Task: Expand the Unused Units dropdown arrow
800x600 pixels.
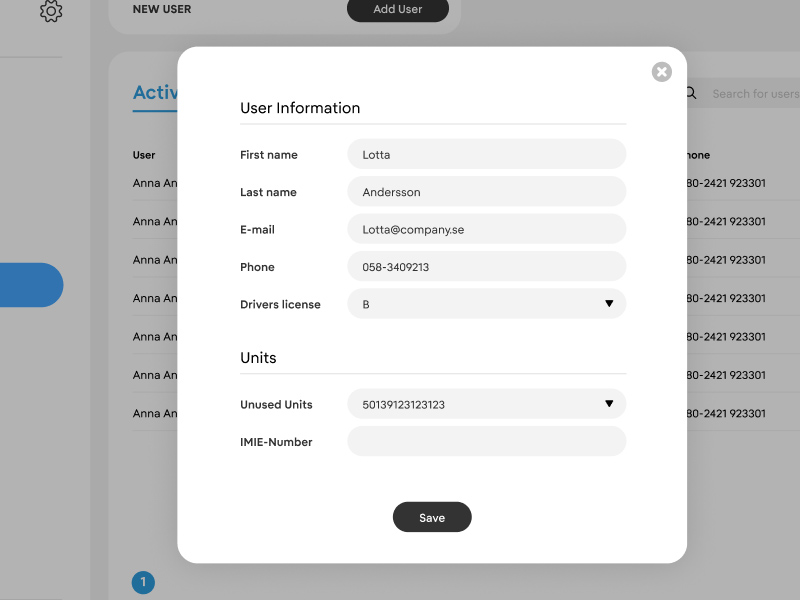Action: point(608,404)
